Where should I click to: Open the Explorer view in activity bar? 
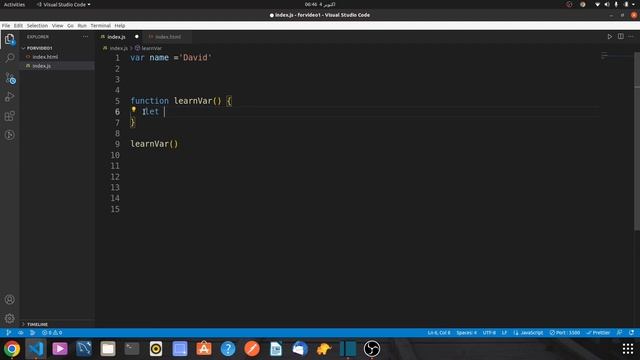coord(10,40)
